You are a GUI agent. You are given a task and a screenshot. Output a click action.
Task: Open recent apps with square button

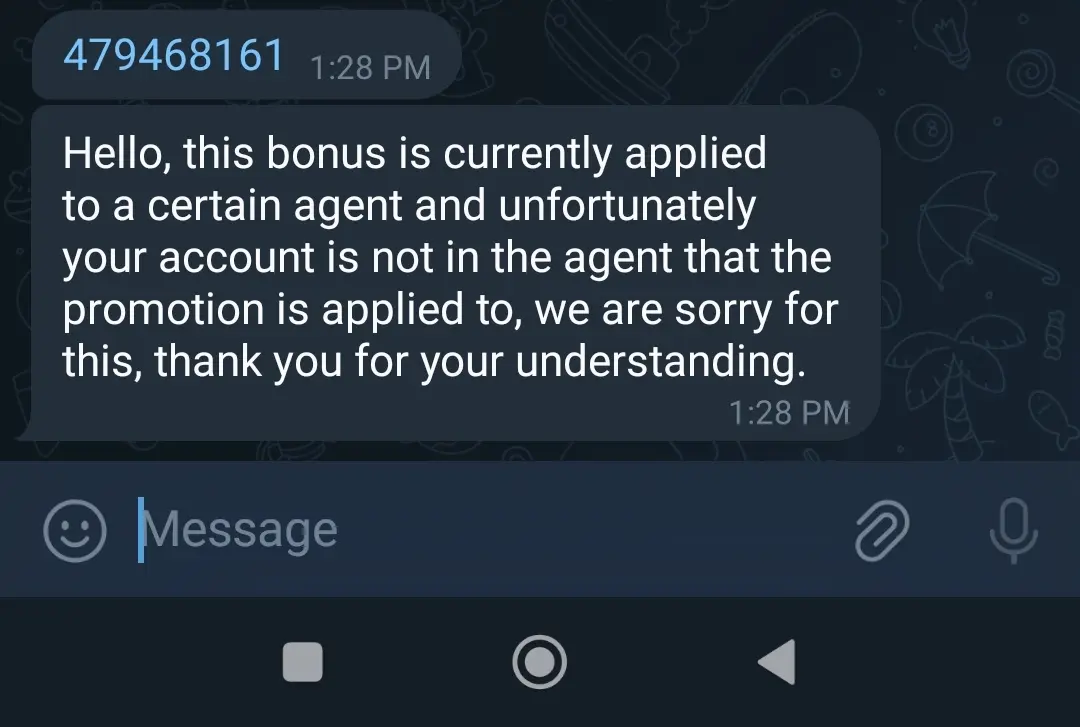click(x=303, y=662)
